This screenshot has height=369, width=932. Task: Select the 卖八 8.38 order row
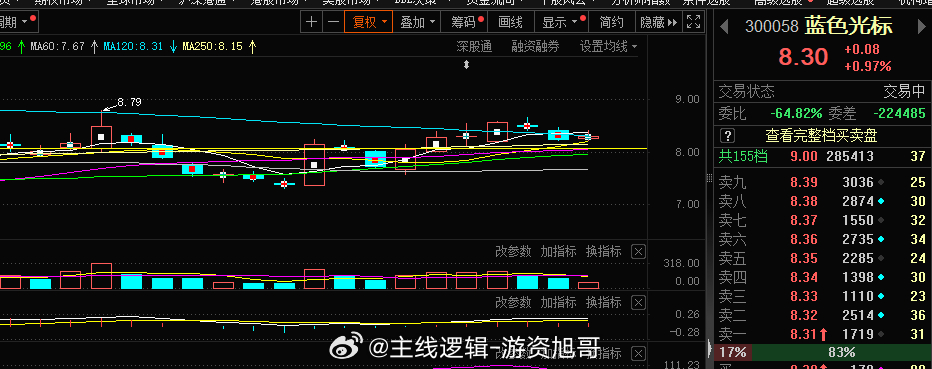pyautogui.click(x=823, y=201)
